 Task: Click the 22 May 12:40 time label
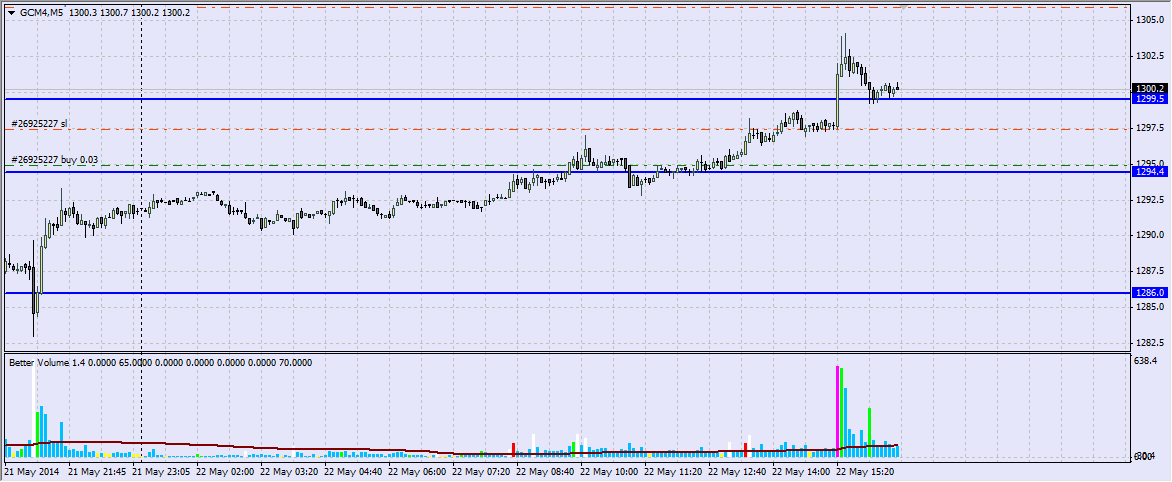[x=739, y=472]
